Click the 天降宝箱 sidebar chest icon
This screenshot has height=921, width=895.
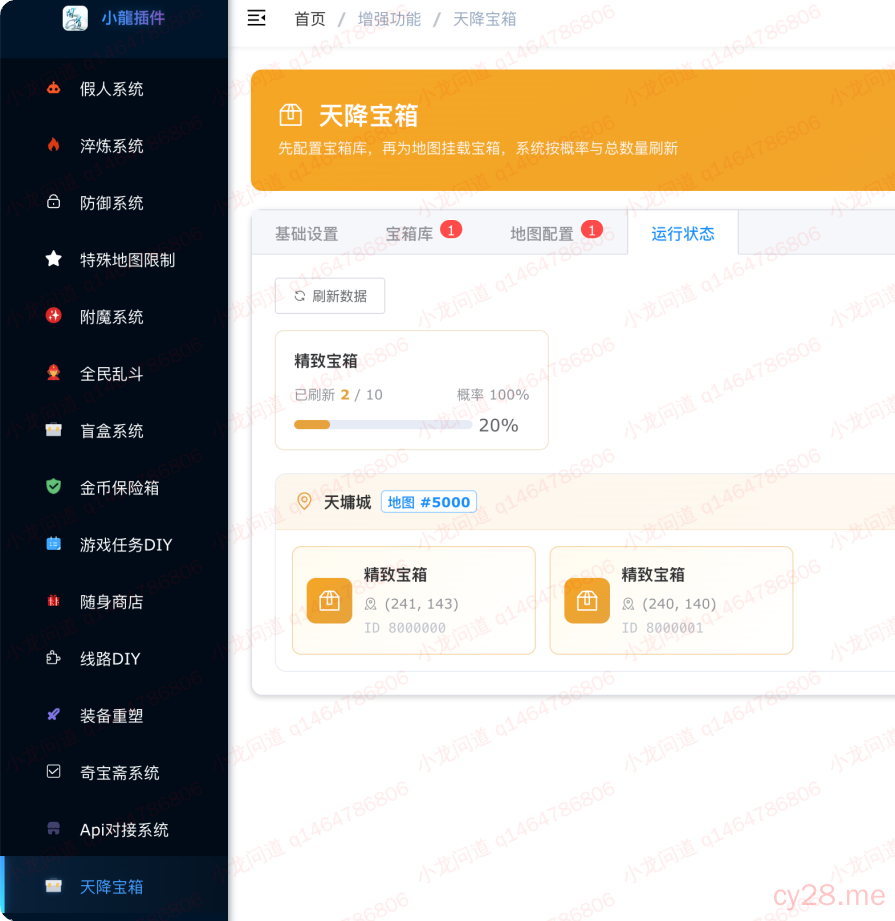click(53, 886)
